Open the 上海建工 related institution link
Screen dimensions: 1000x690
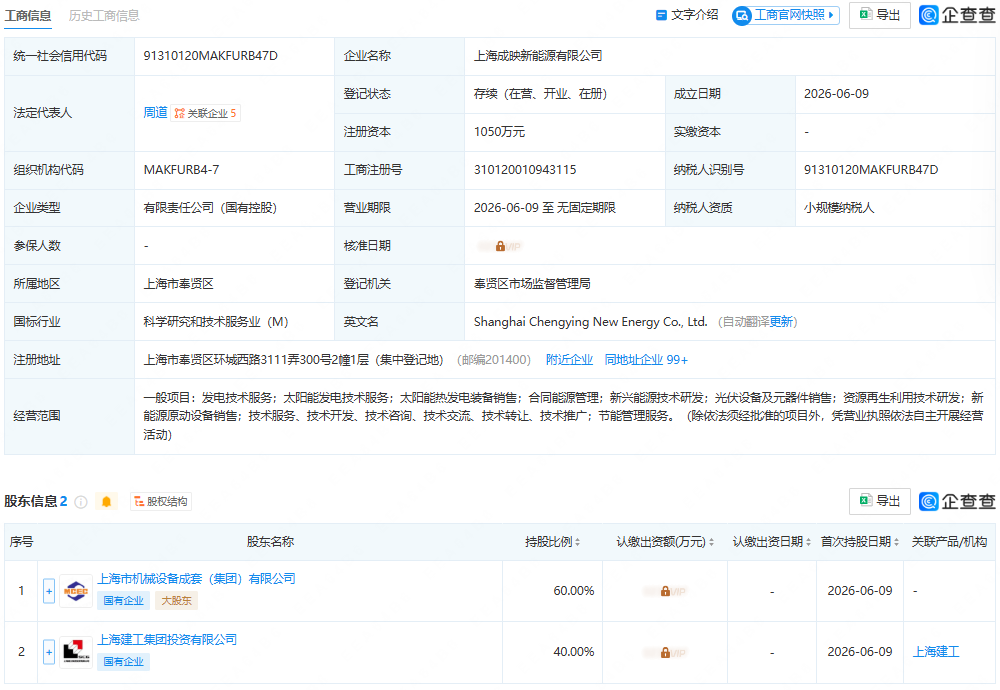(x=936, y=652)
